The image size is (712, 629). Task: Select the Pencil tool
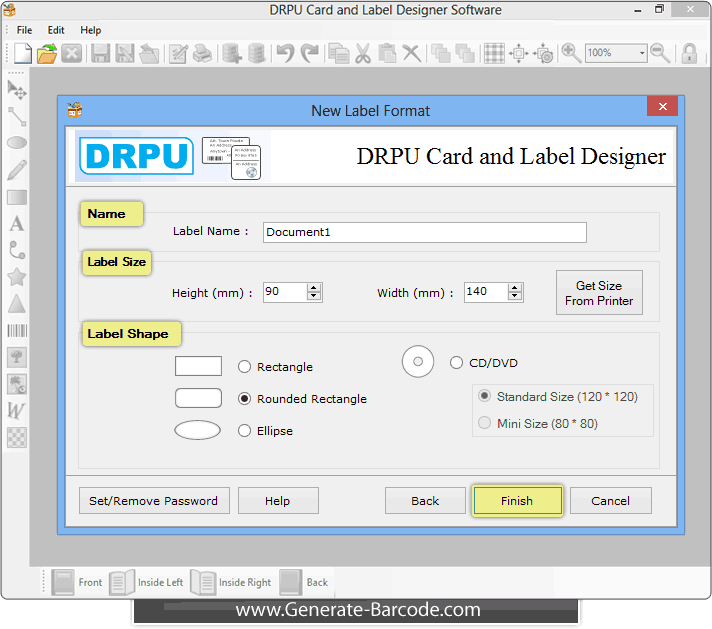point(17,170)
